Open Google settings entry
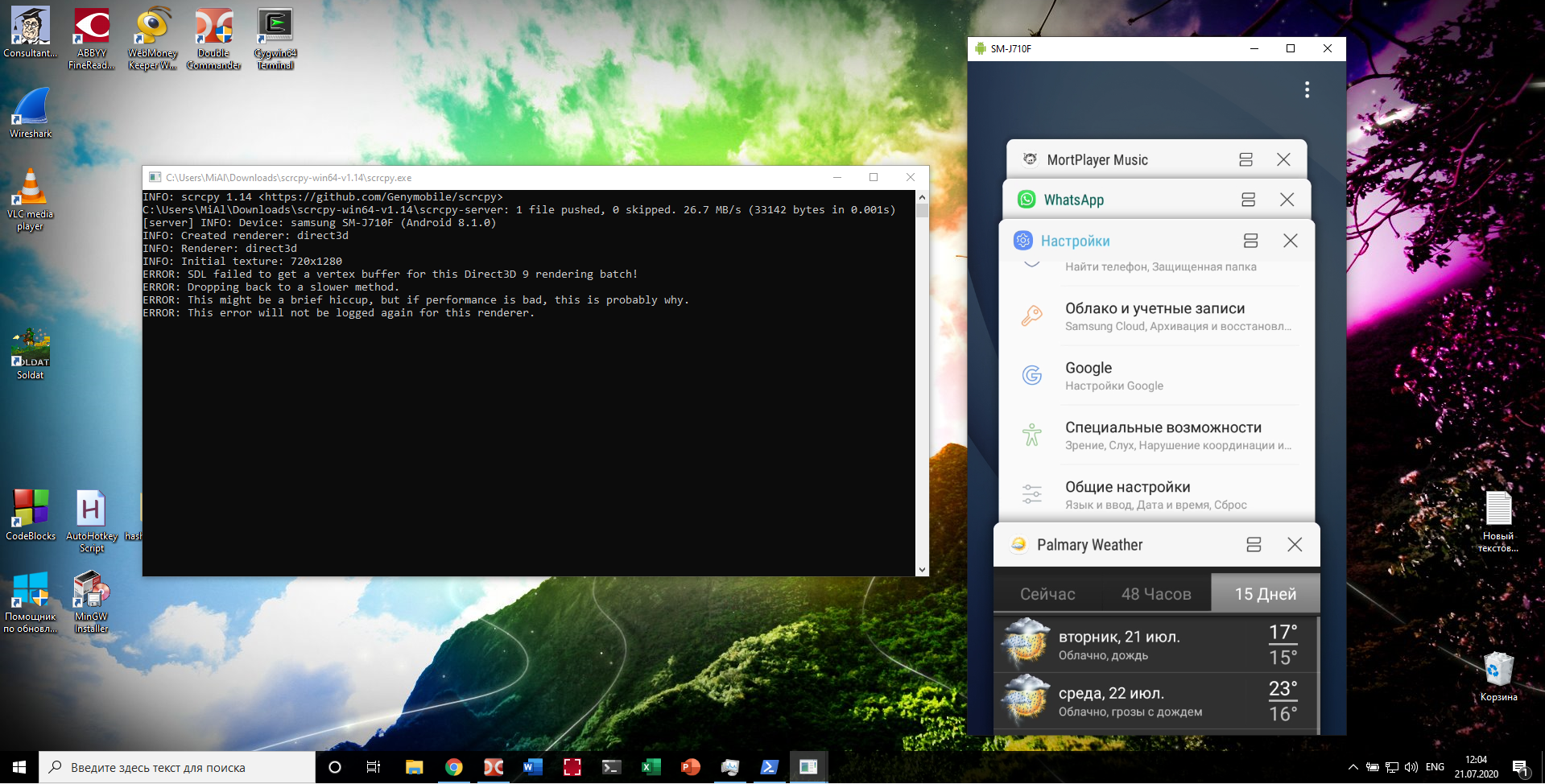Viewport: 1545px width, 784px height. pos(1157,376)
